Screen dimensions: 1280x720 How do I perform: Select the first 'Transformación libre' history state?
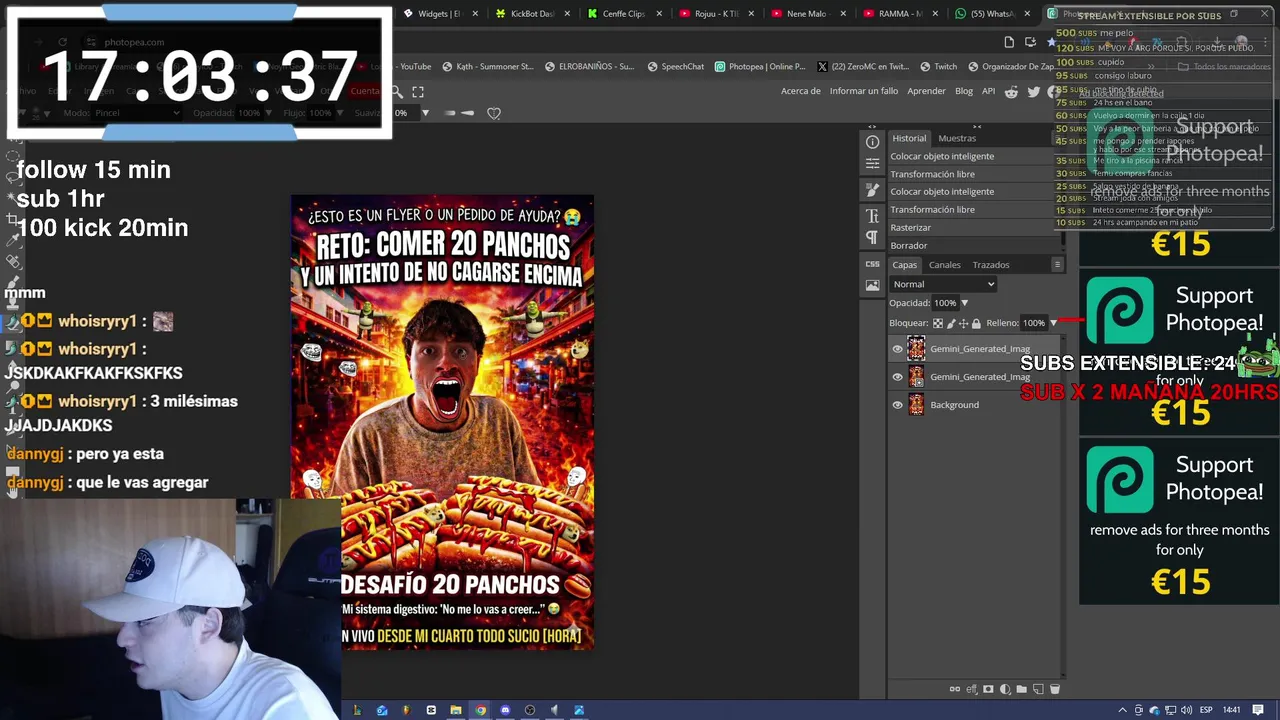(x=974, y=174)
